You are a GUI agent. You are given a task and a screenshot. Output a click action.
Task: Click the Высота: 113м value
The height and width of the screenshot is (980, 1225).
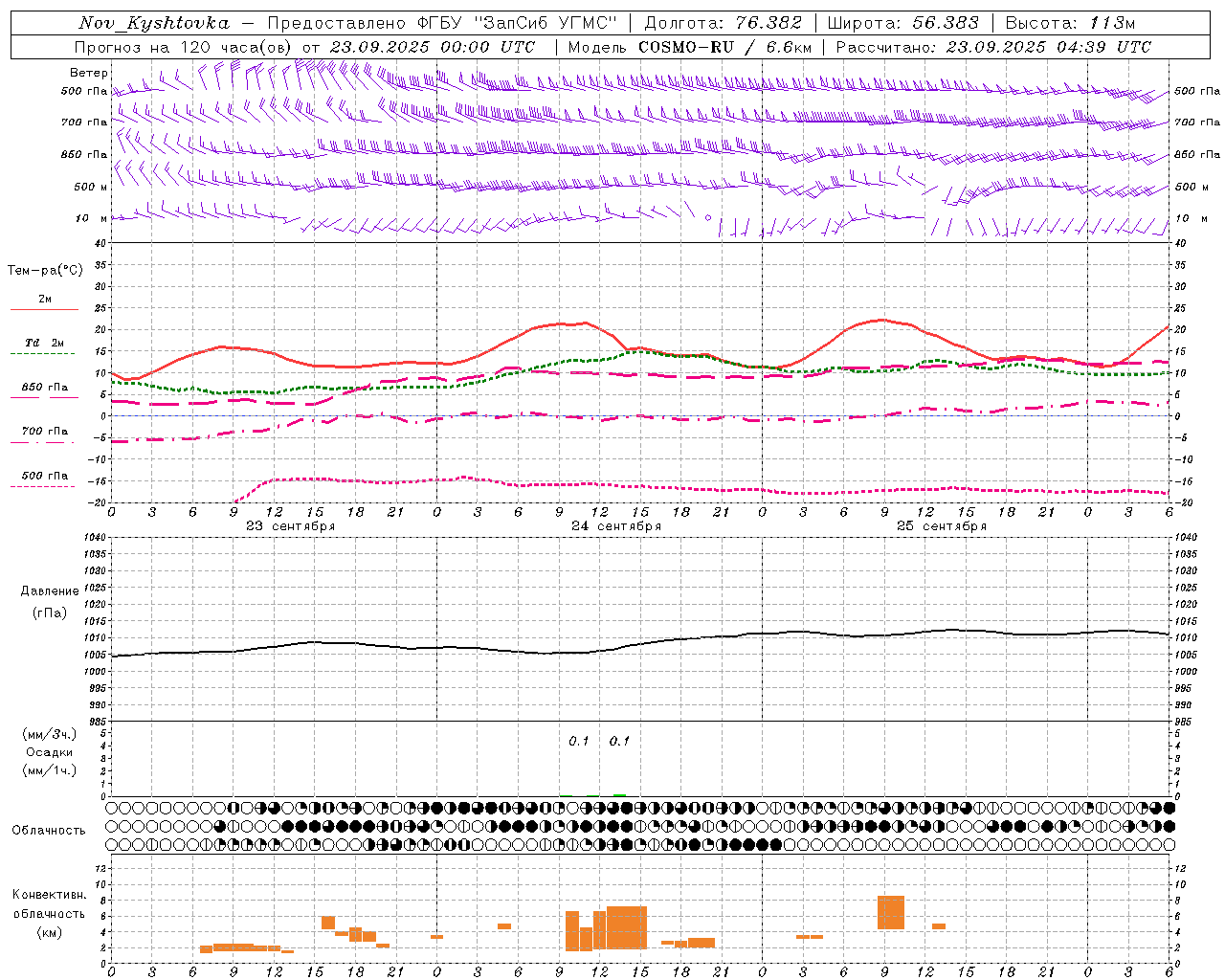[1069, 23]
